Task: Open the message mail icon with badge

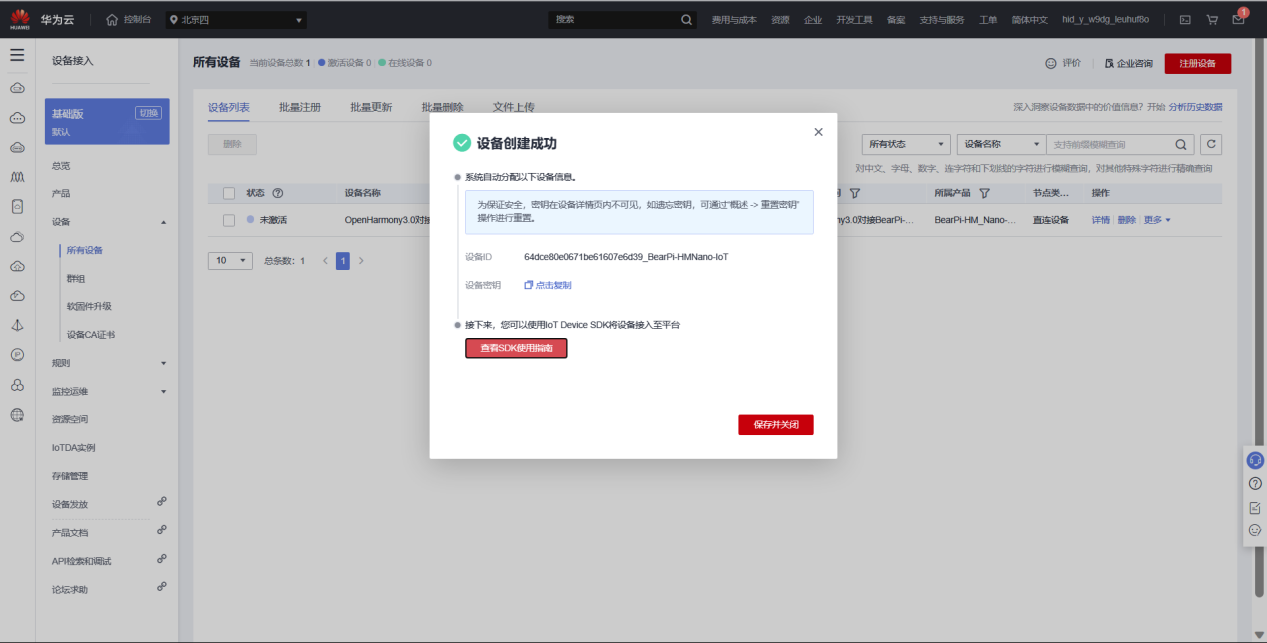Action: (1239, 18)
